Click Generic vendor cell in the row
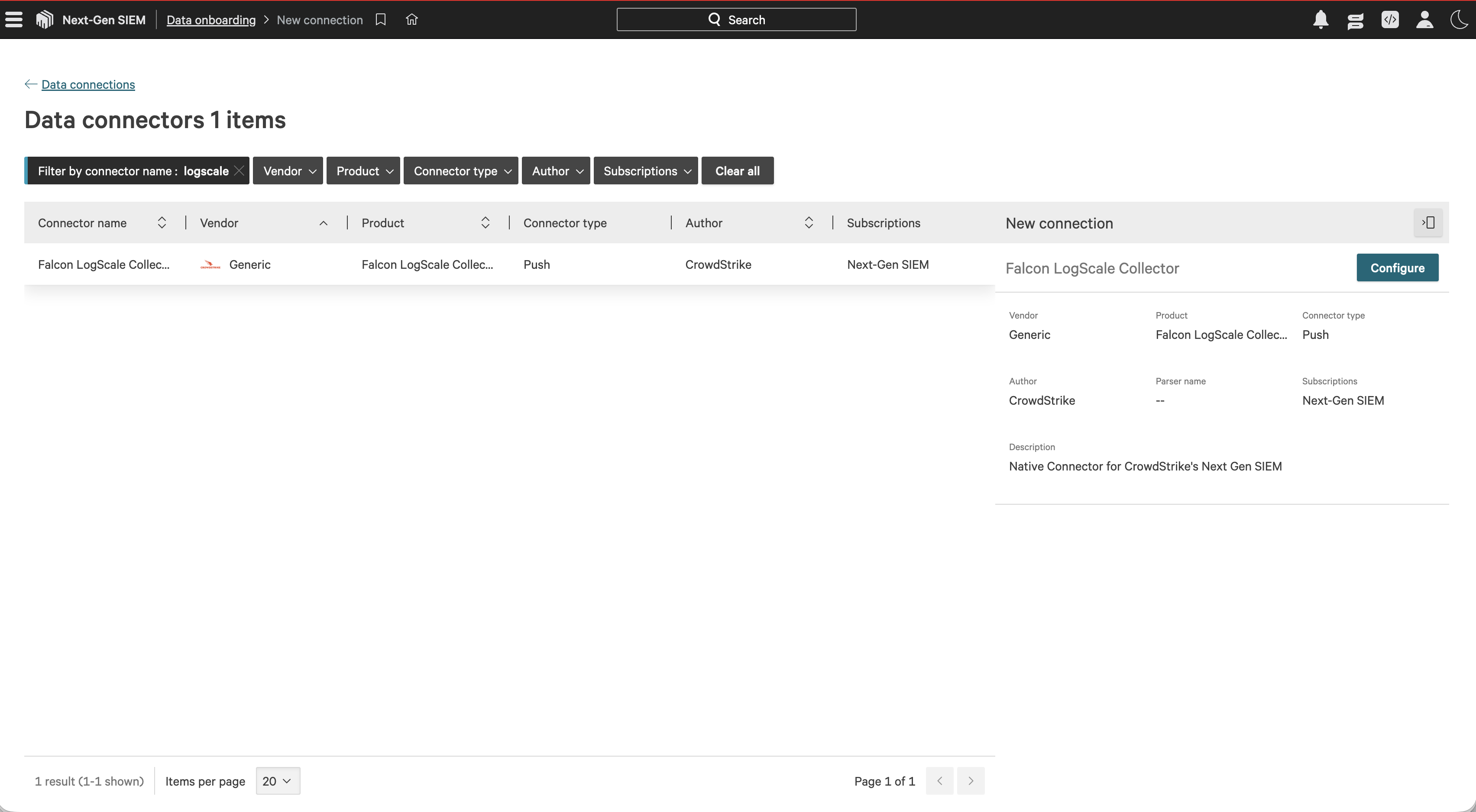This screenshot has width=1476, height=812. click(250, 264)
